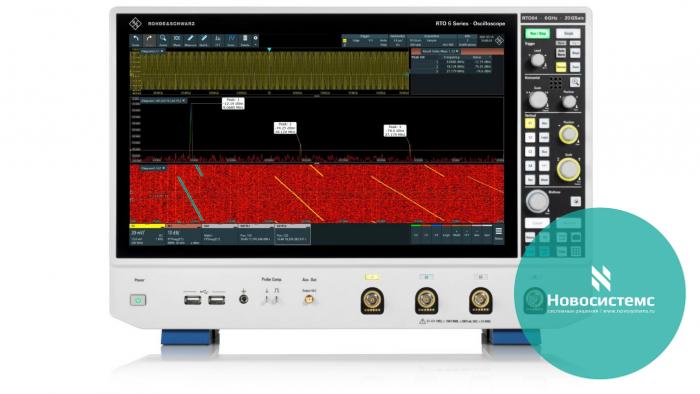Select the Diagram3 tab of the spectrogram
This screenshot has width=700, height=394.
[x=153, y=168]
